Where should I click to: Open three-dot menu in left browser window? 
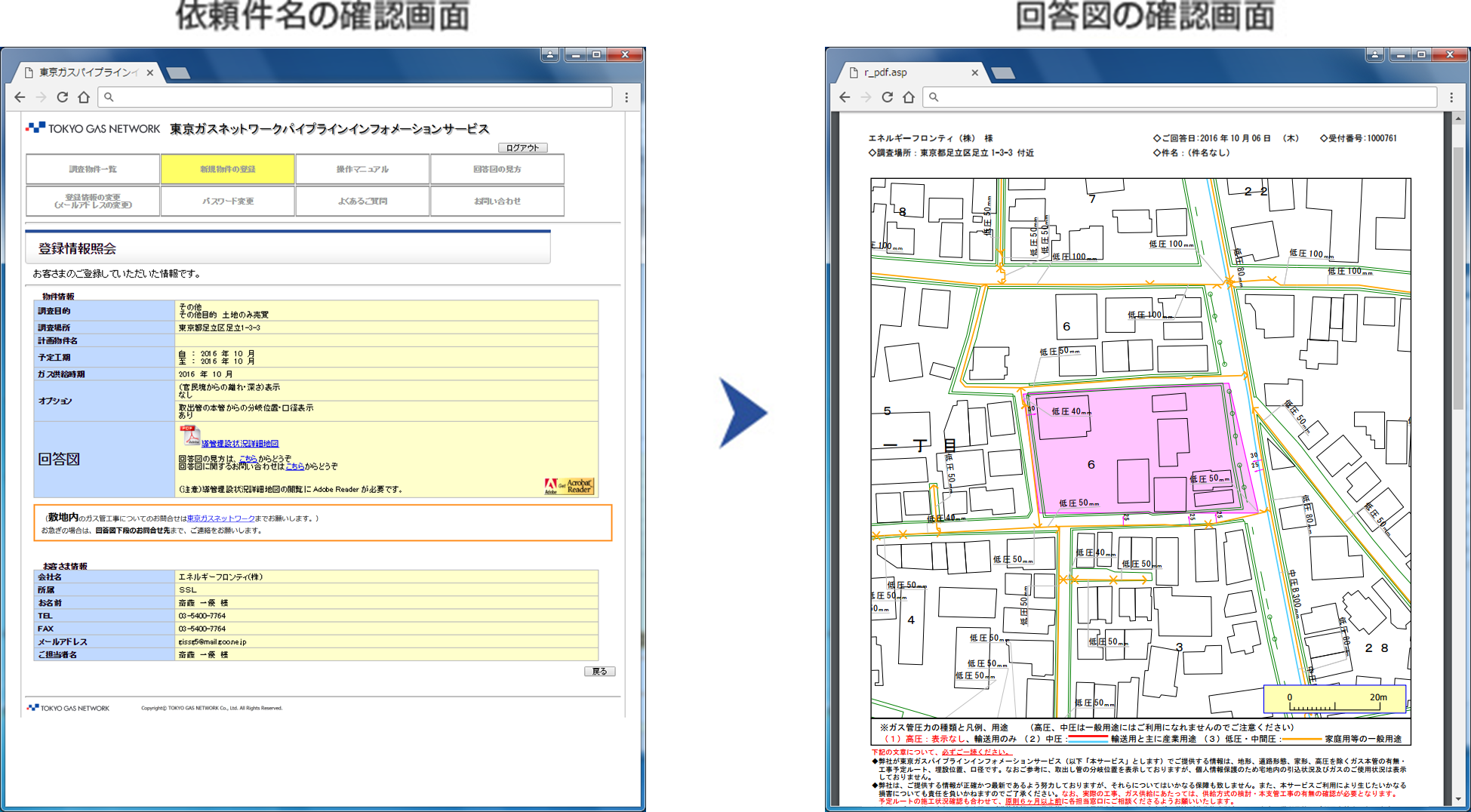tap(626, 97)
